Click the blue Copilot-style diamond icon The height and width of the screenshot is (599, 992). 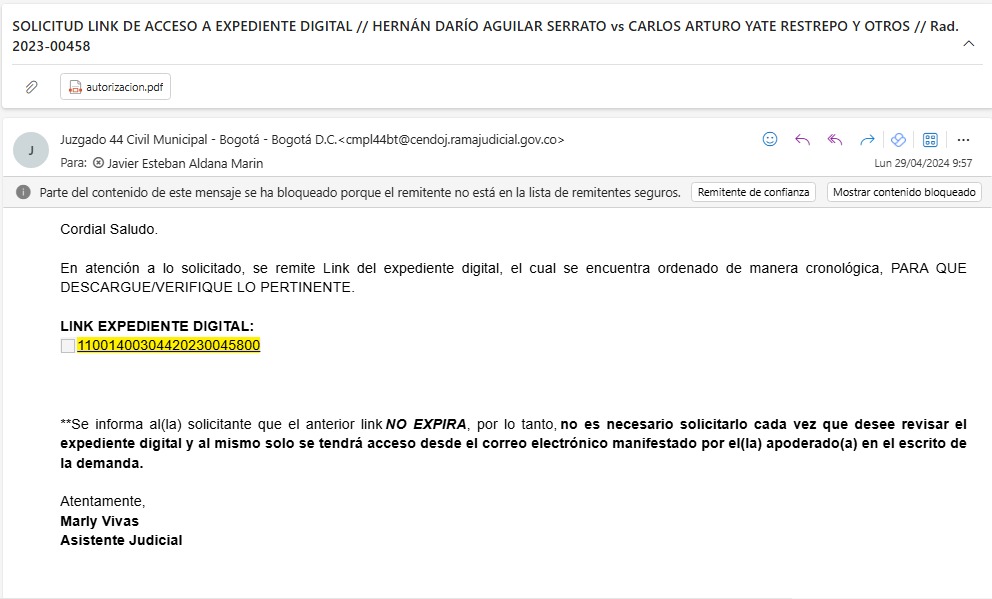pyautogui.click(x=898, y=140)
